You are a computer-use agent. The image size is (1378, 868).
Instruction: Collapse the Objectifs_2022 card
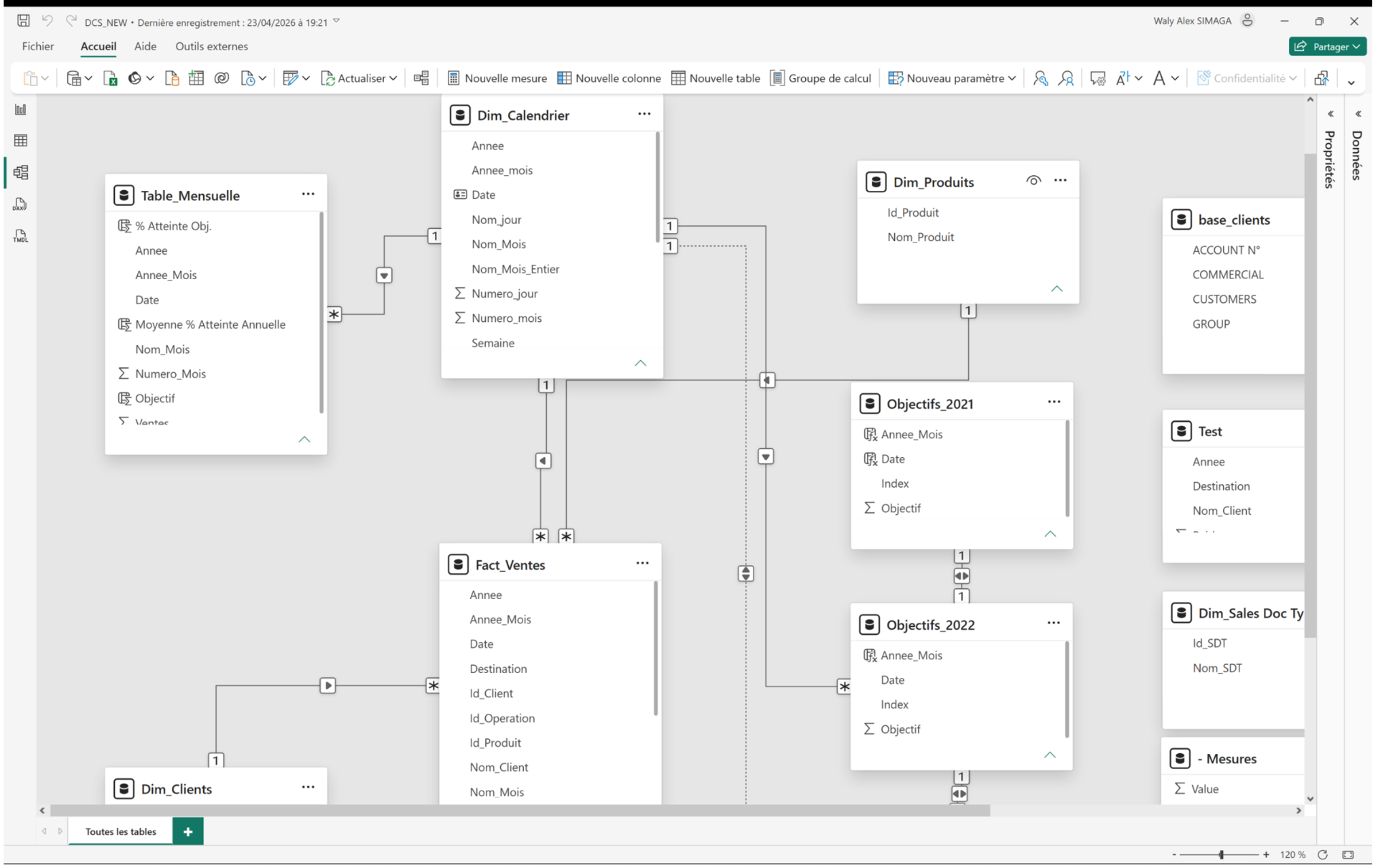(x=1049, y=755)
